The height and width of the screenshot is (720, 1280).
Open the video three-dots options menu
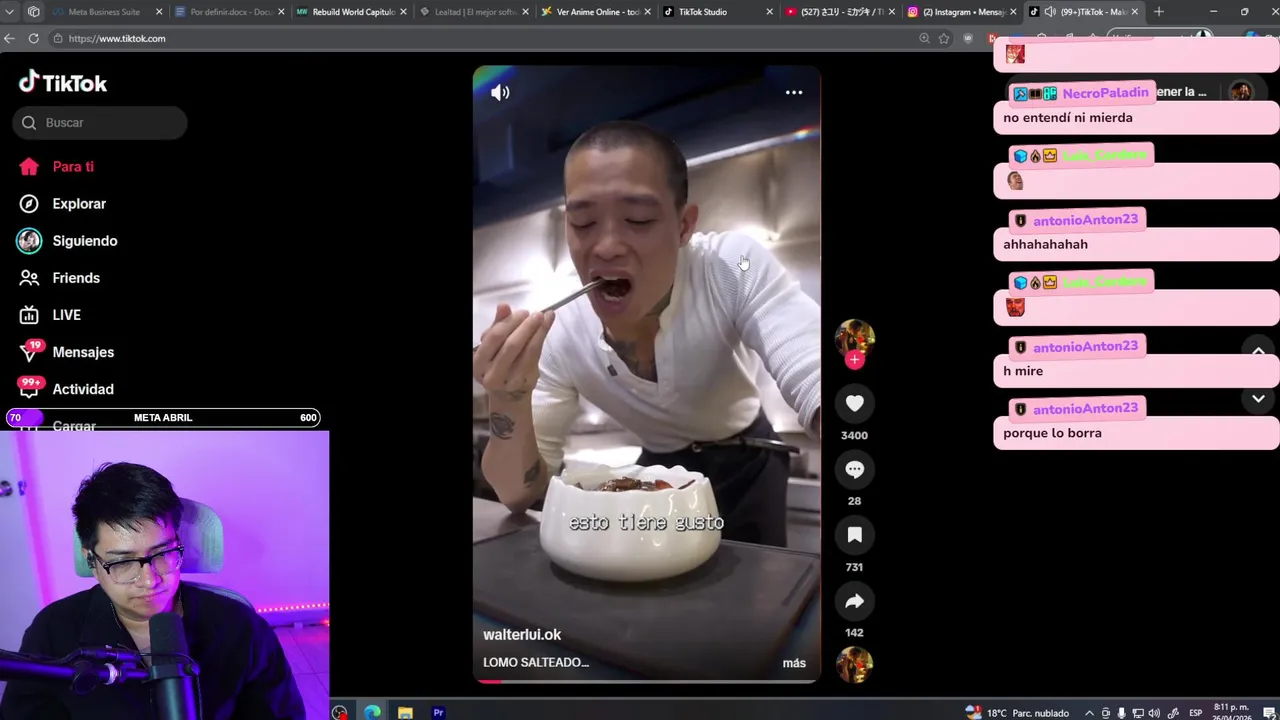[x=794, y=92]
